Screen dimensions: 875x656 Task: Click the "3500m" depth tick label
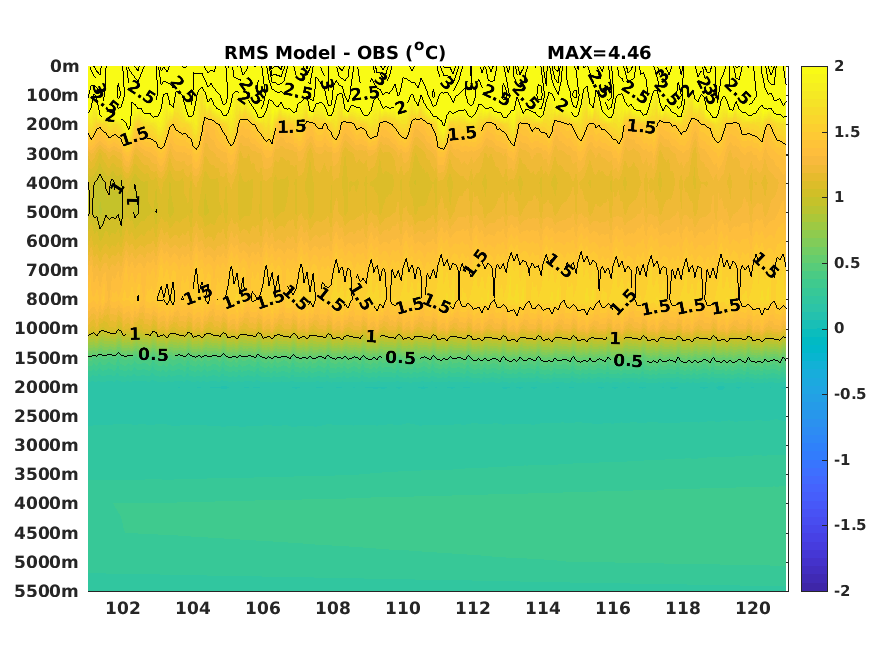(47, 474)
